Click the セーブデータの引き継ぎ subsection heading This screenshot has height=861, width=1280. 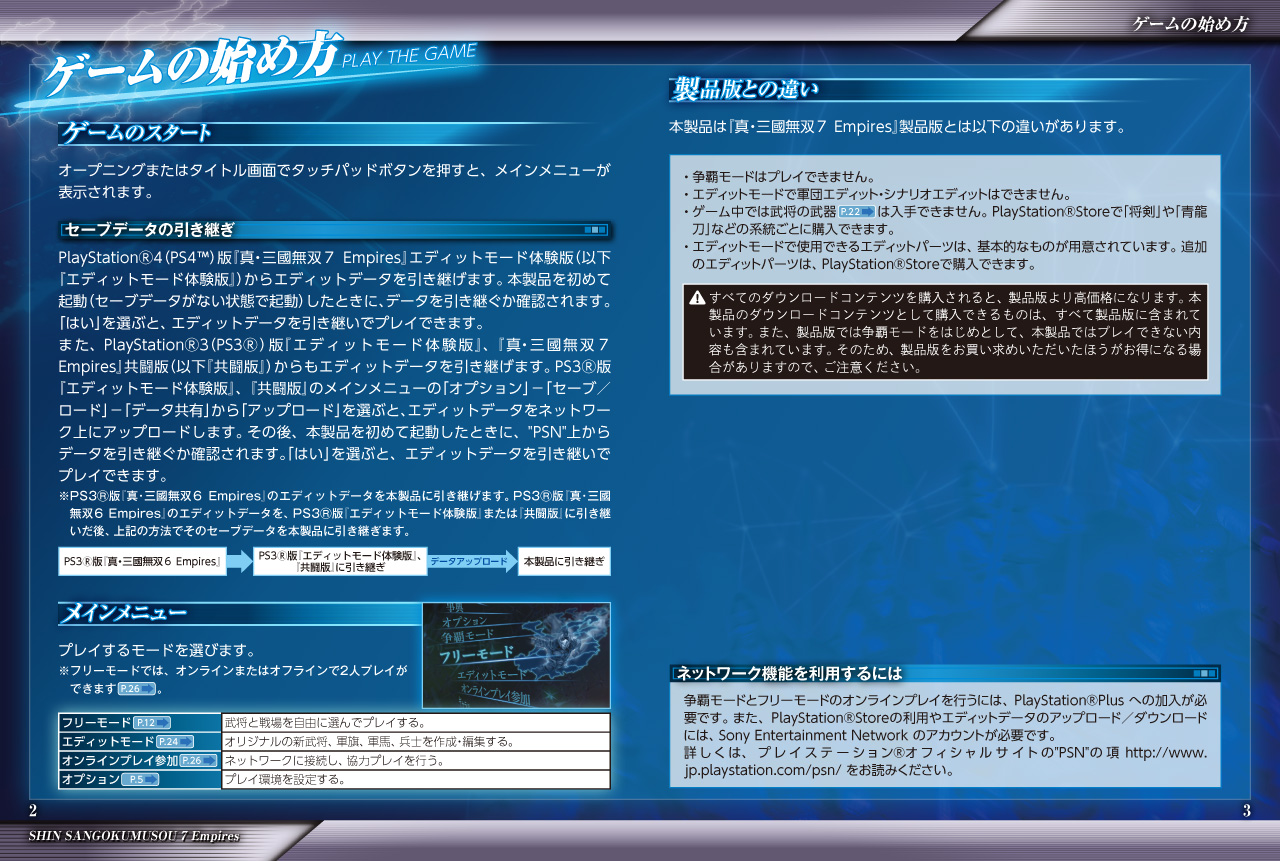pos(150,230)
